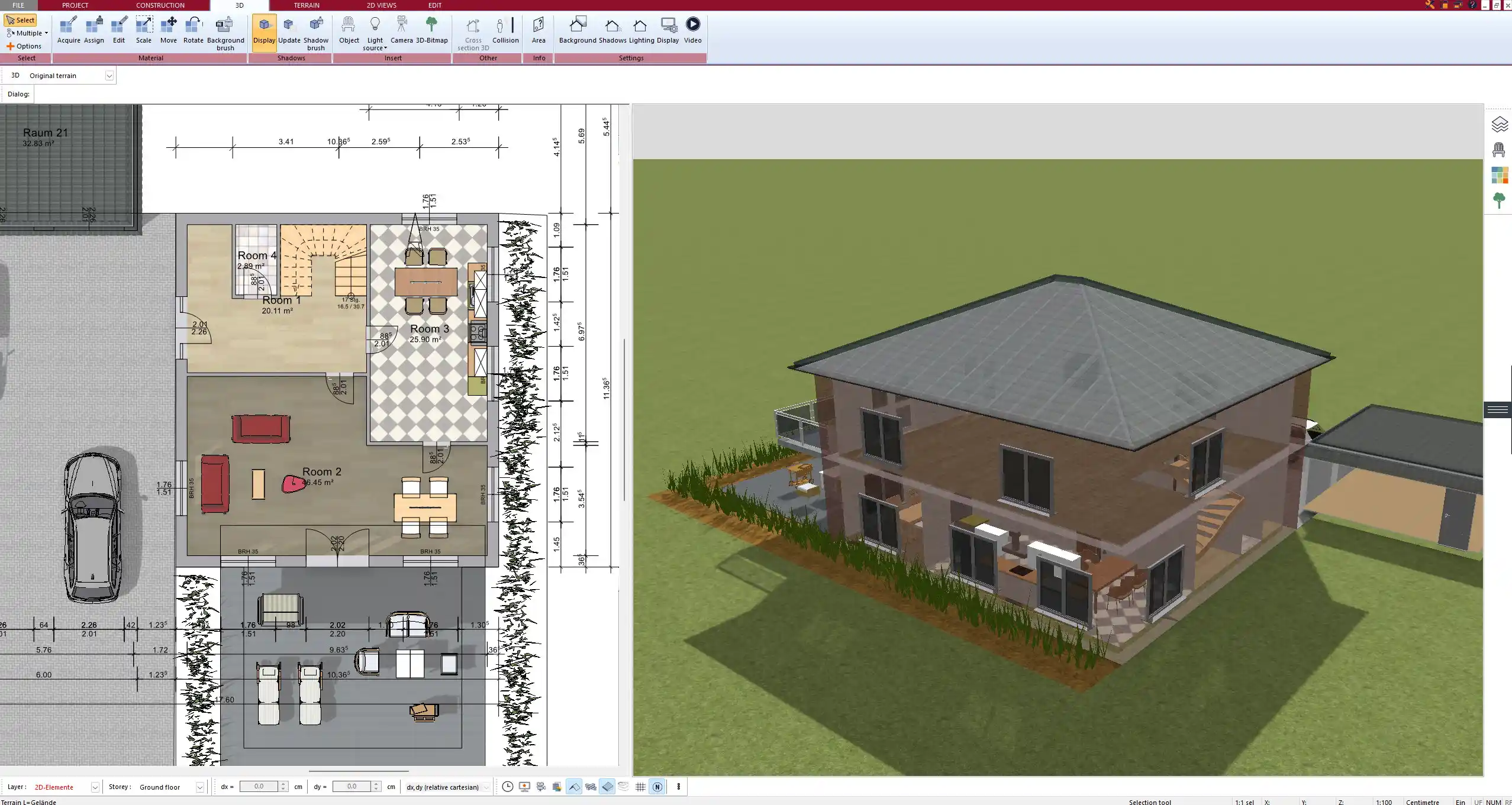
Task: Open the Multiple selection dropdown
Action: coord(27,33)
